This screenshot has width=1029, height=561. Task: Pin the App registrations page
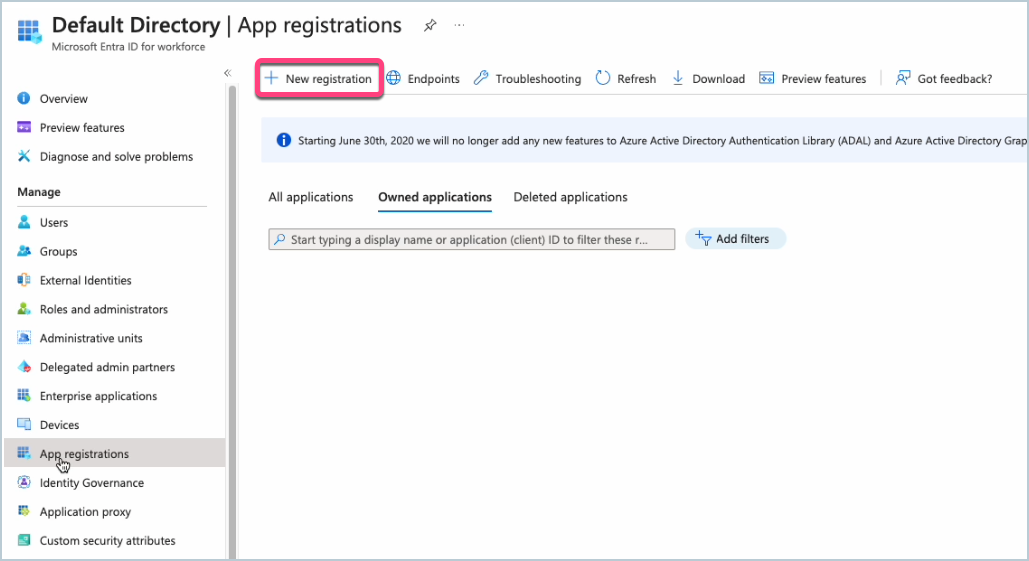click(430, 26)
